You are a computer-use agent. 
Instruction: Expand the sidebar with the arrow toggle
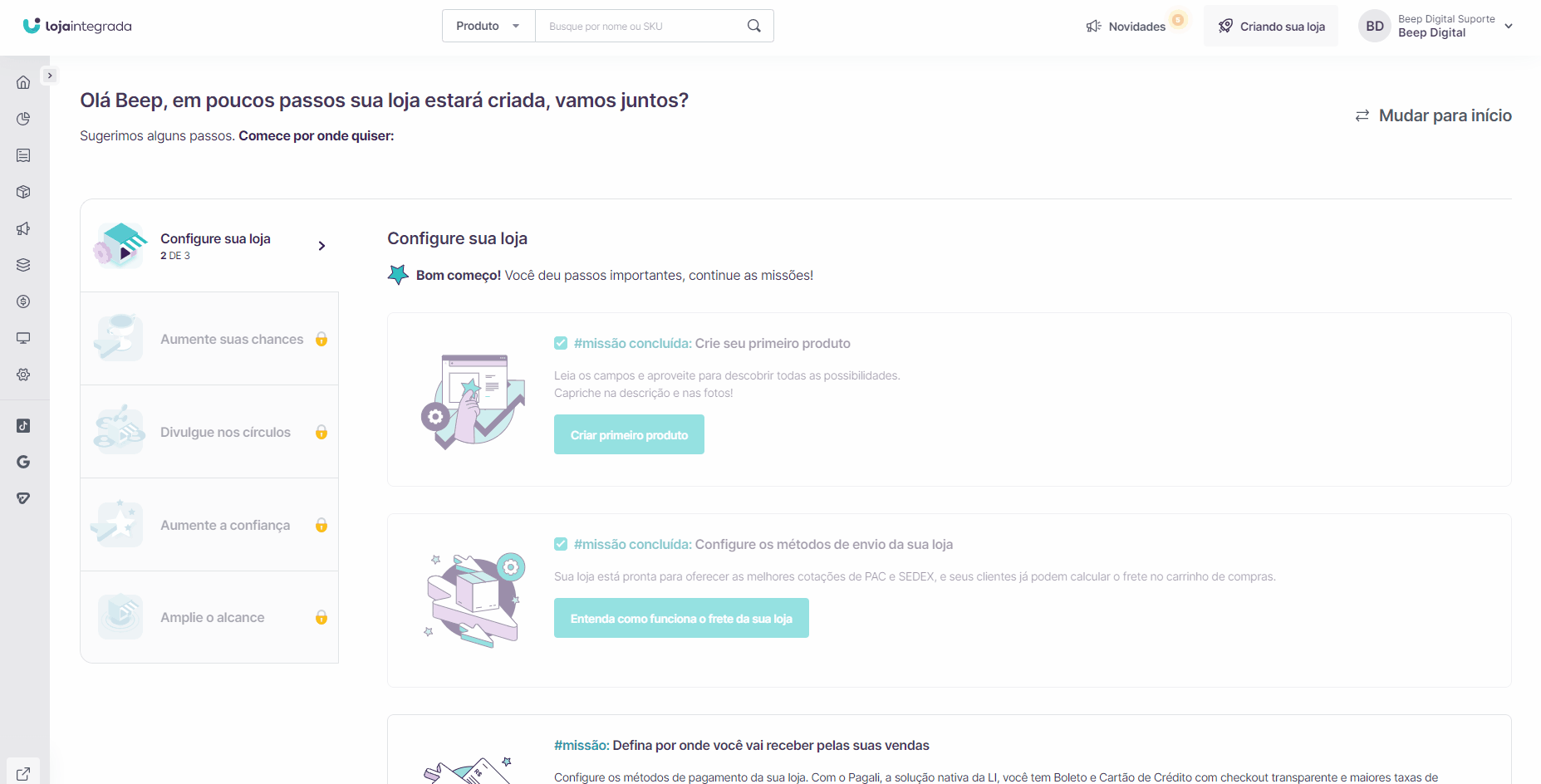coord(50,76)
